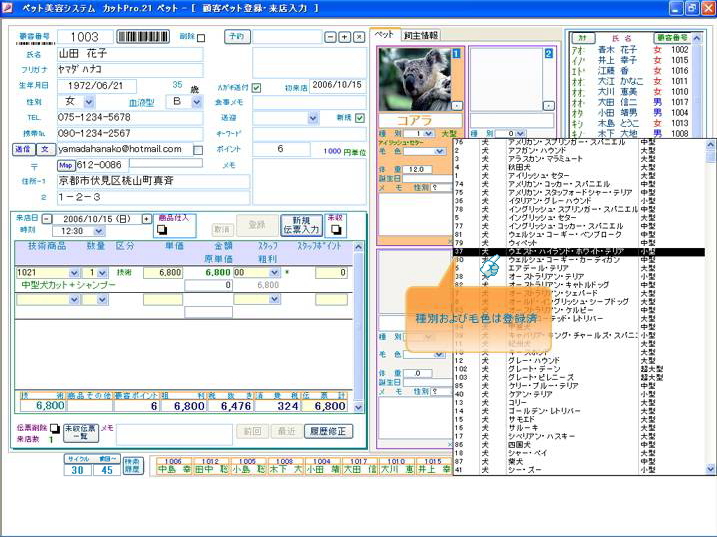Image resolution: width=717 pixels, height=538 pixels.
Task: Open the 時刻 12:30 time dropdown
Action: coord(99,231)
